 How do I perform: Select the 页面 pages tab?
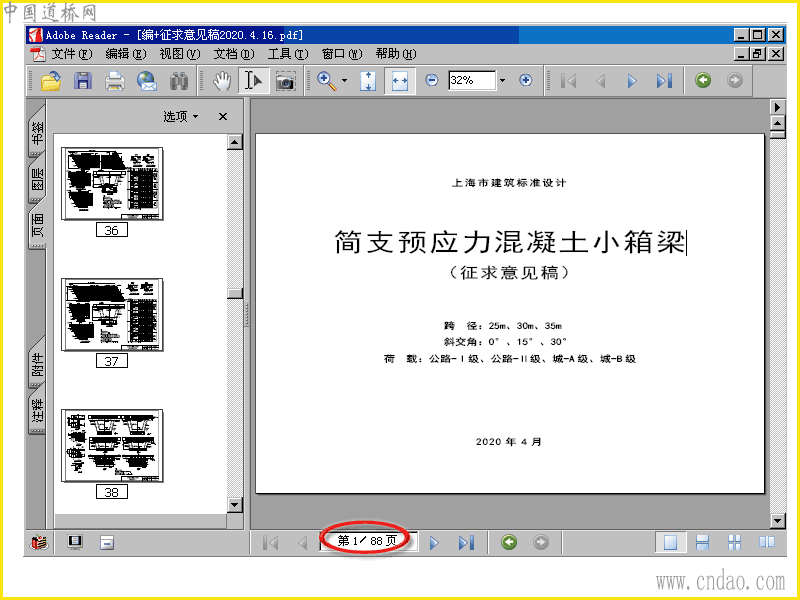(x=38, y=224)
